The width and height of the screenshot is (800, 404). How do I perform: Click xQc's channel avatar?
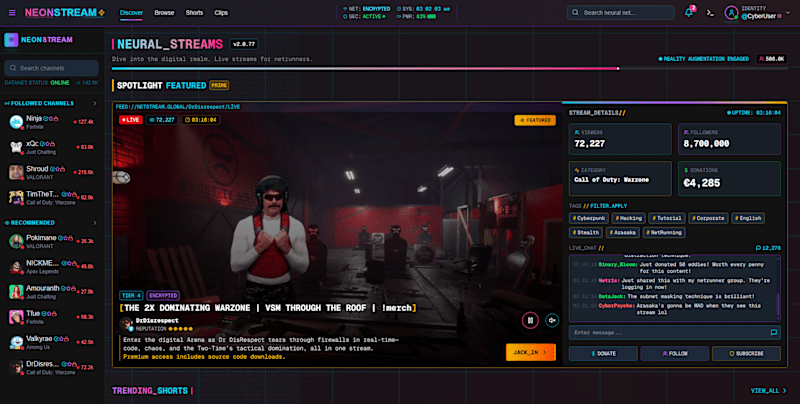coord(16,147)
